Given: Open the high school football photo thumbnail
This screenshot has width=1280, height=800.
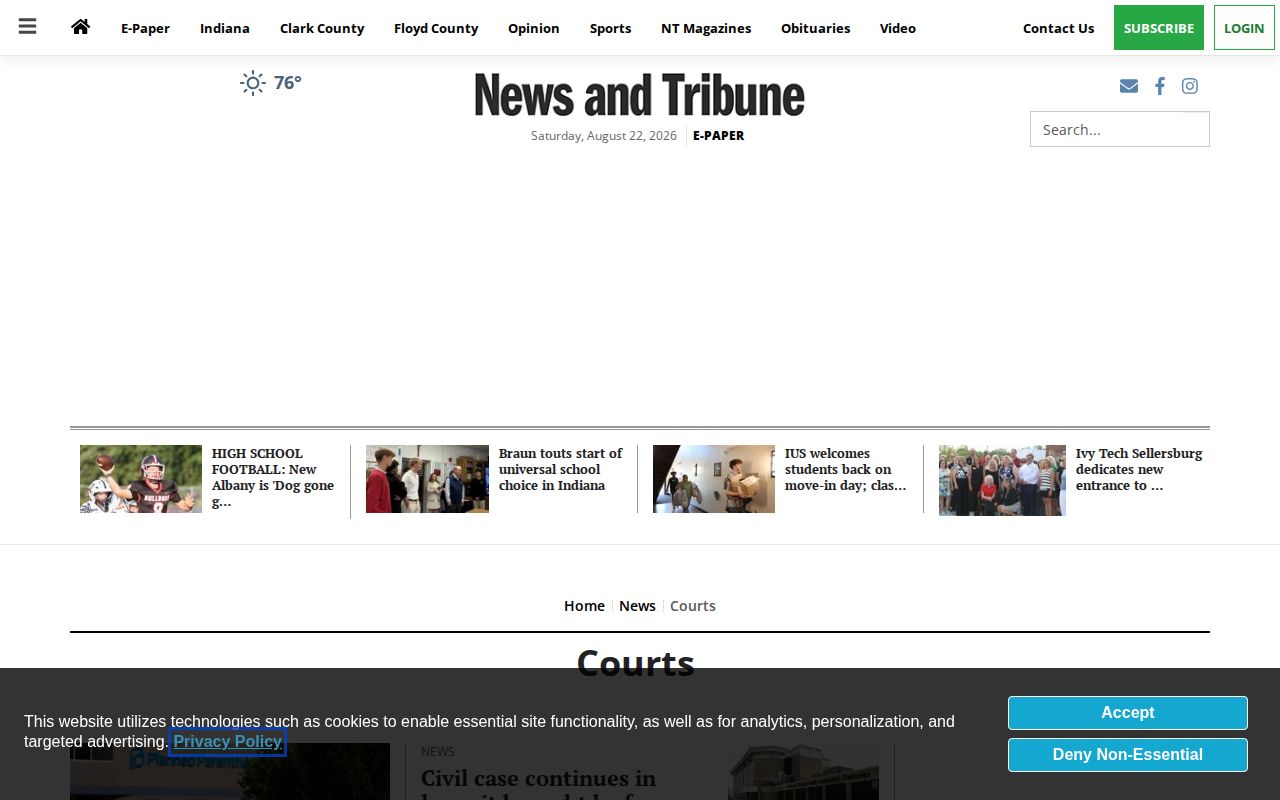Looking at the screenshot, I should [x=141, y=479].
